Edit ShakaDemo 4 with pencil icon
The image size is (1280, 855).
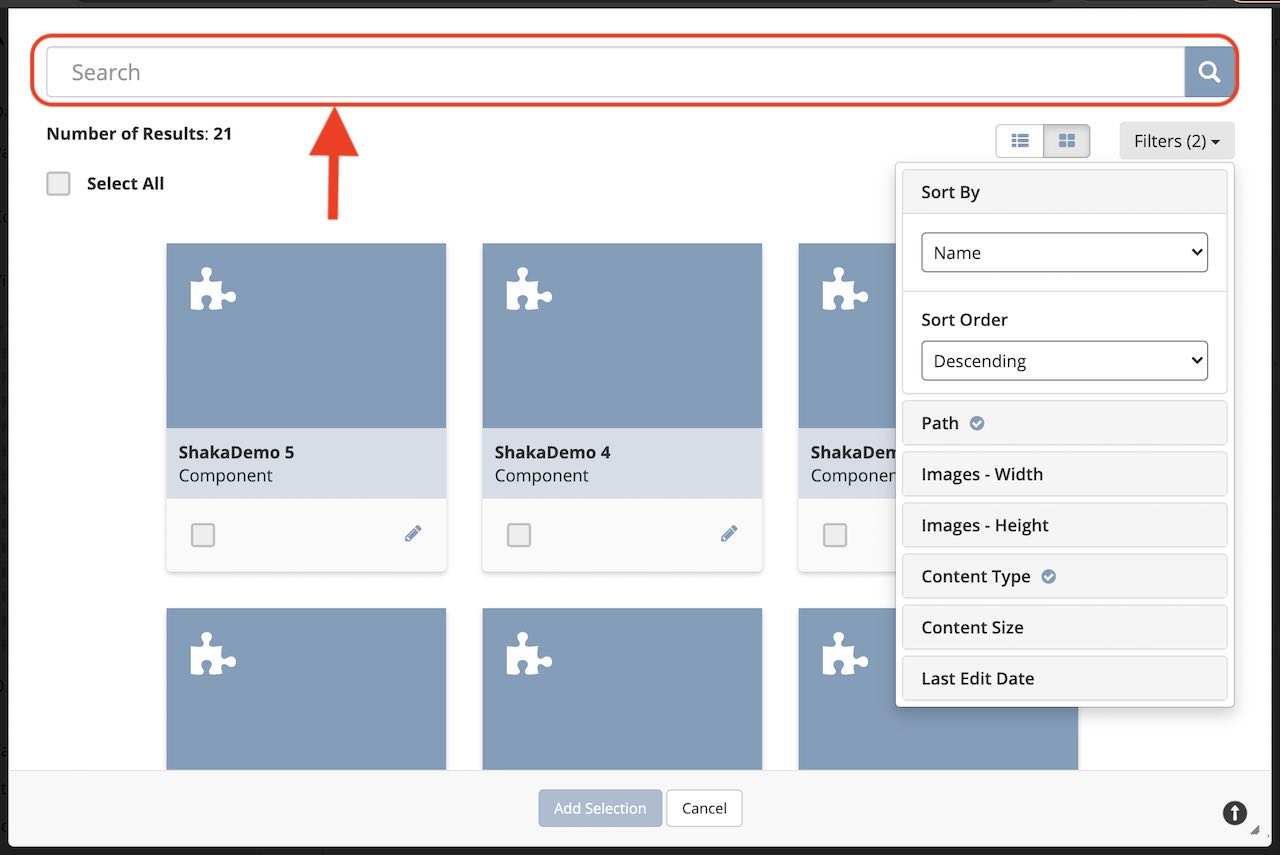[x=729, y=534]
